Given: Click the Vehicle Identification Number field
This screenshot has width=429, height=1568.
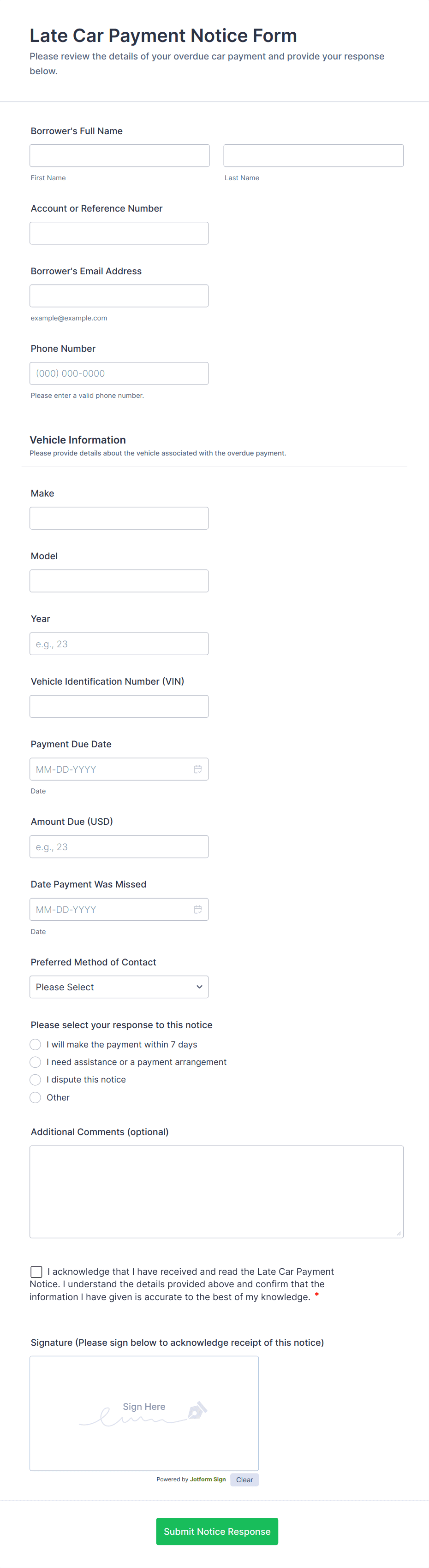Looking at the screenshot, I should (119, 707).
